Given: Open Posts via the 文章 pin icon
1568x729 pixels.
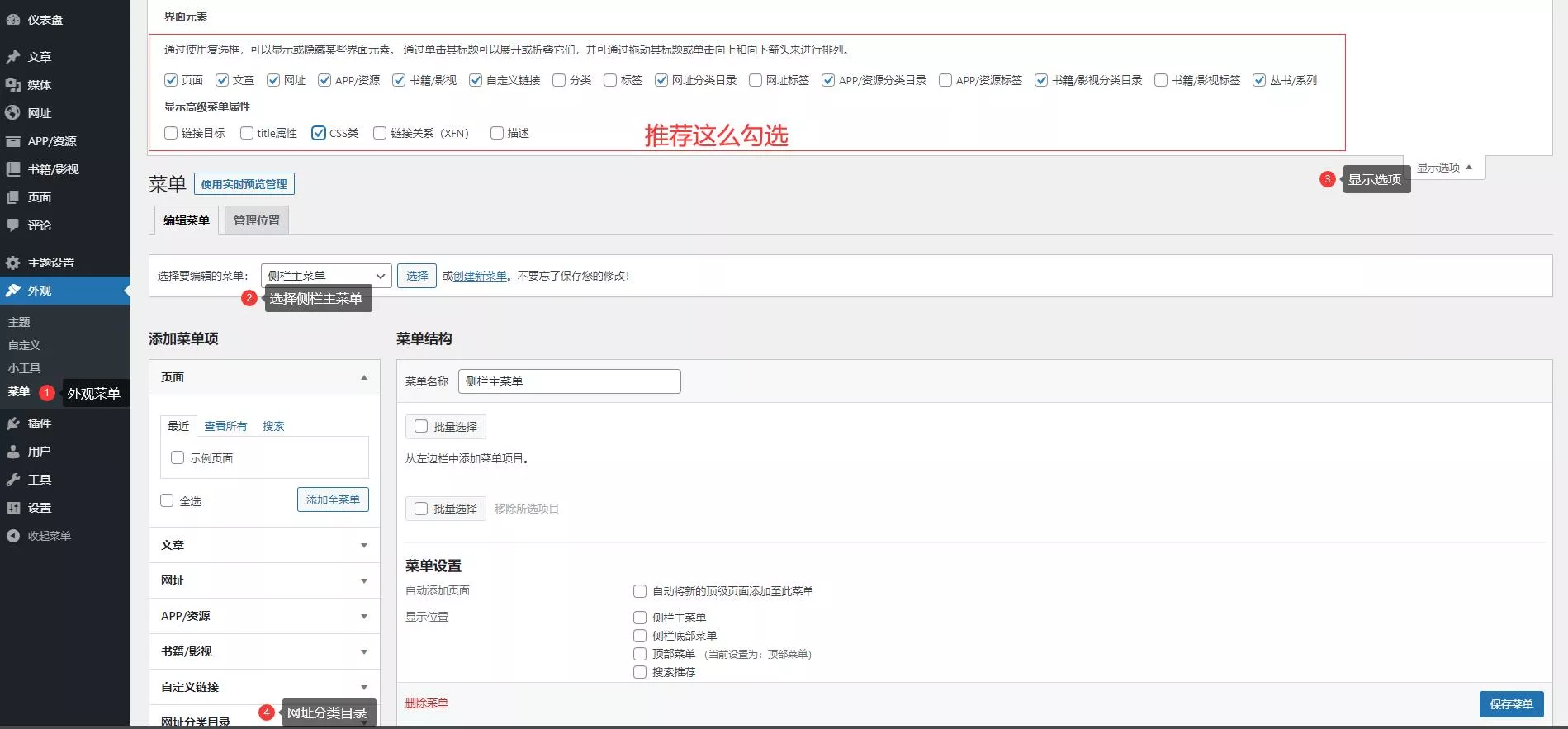Looking at the screenshot, I should [13, 57].
